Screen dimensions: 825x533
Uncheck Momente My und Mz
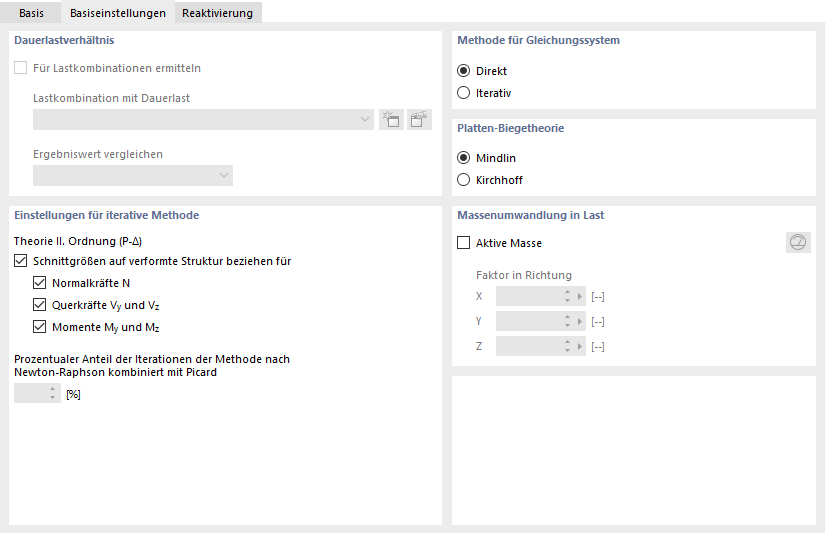[x=40, y=327]
